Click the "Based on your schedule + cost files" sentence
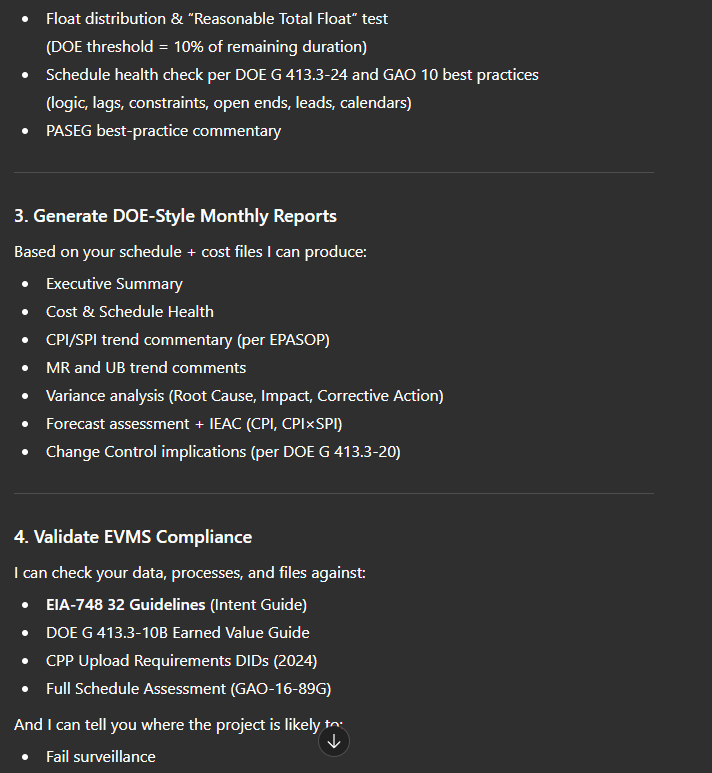 [190, 252]
